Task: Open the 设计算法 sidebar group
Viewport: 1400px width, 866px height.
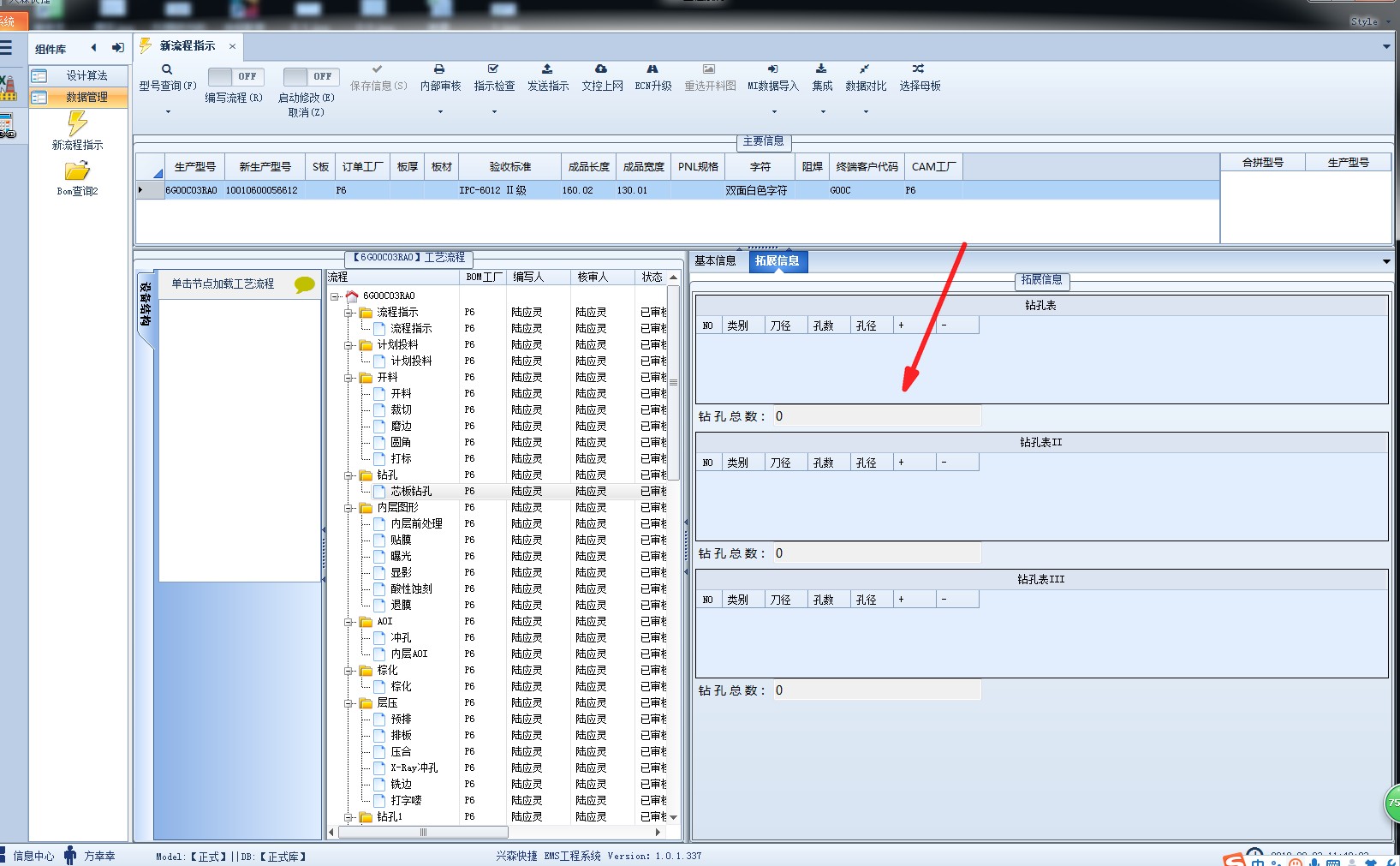Action: tap(79, 76)
